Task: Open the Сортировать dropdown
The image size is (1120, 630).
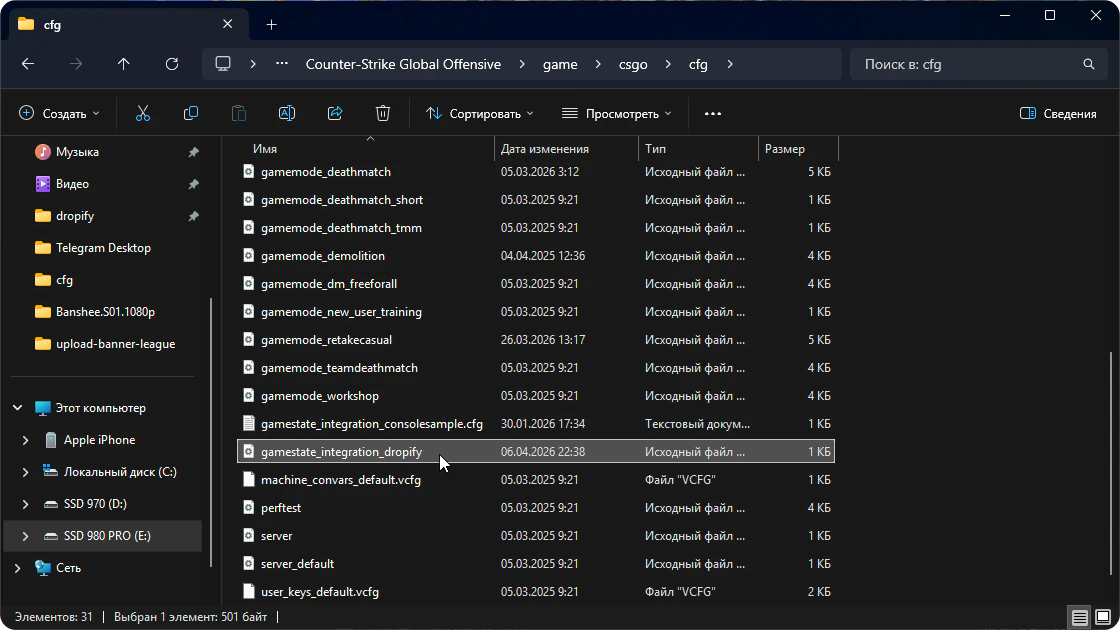Action: pyautogui.click(x=480, y=114)
